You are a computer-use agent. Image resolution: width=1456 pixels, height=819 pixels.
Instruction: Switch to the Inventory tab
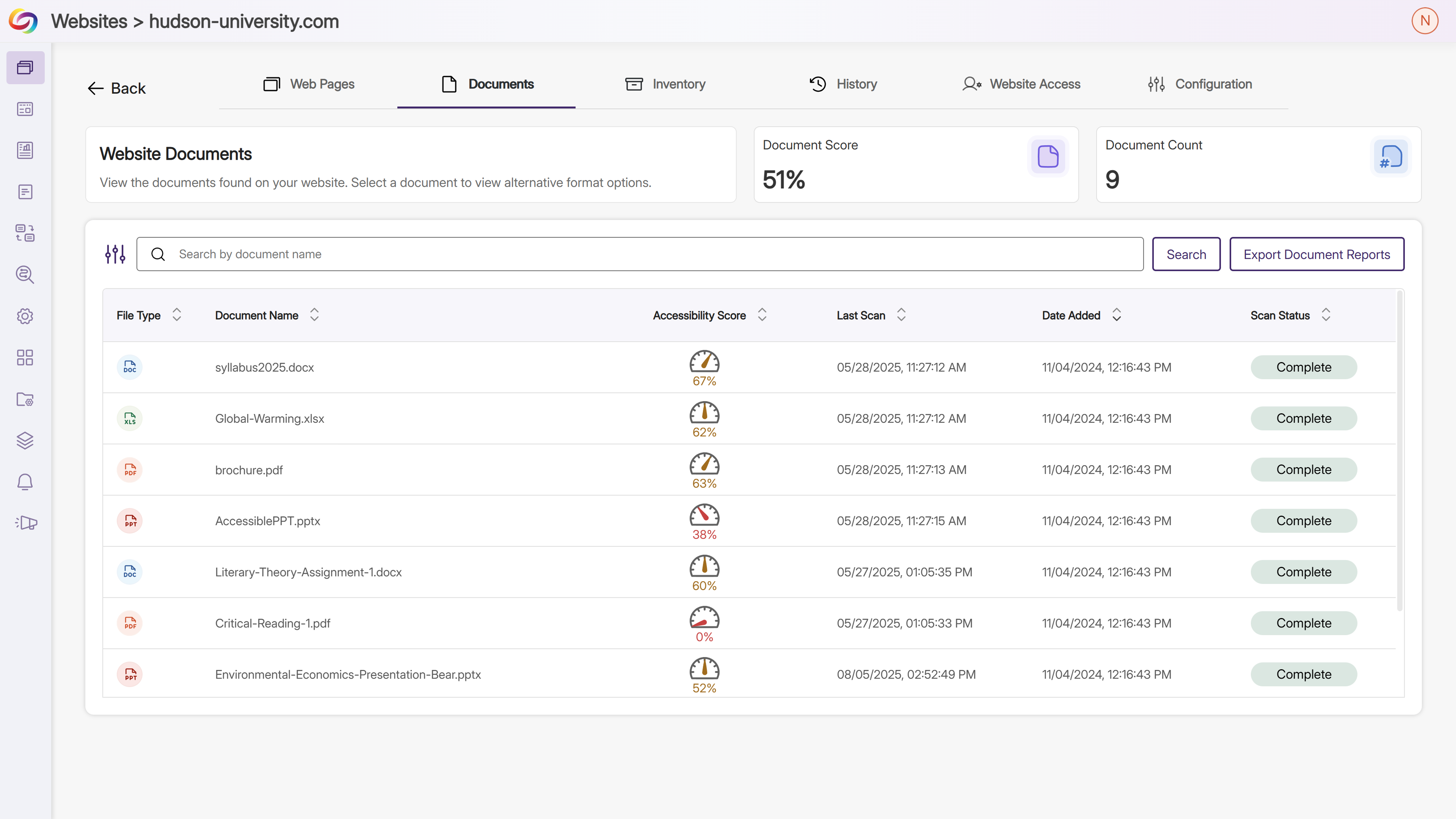[665, 84]
